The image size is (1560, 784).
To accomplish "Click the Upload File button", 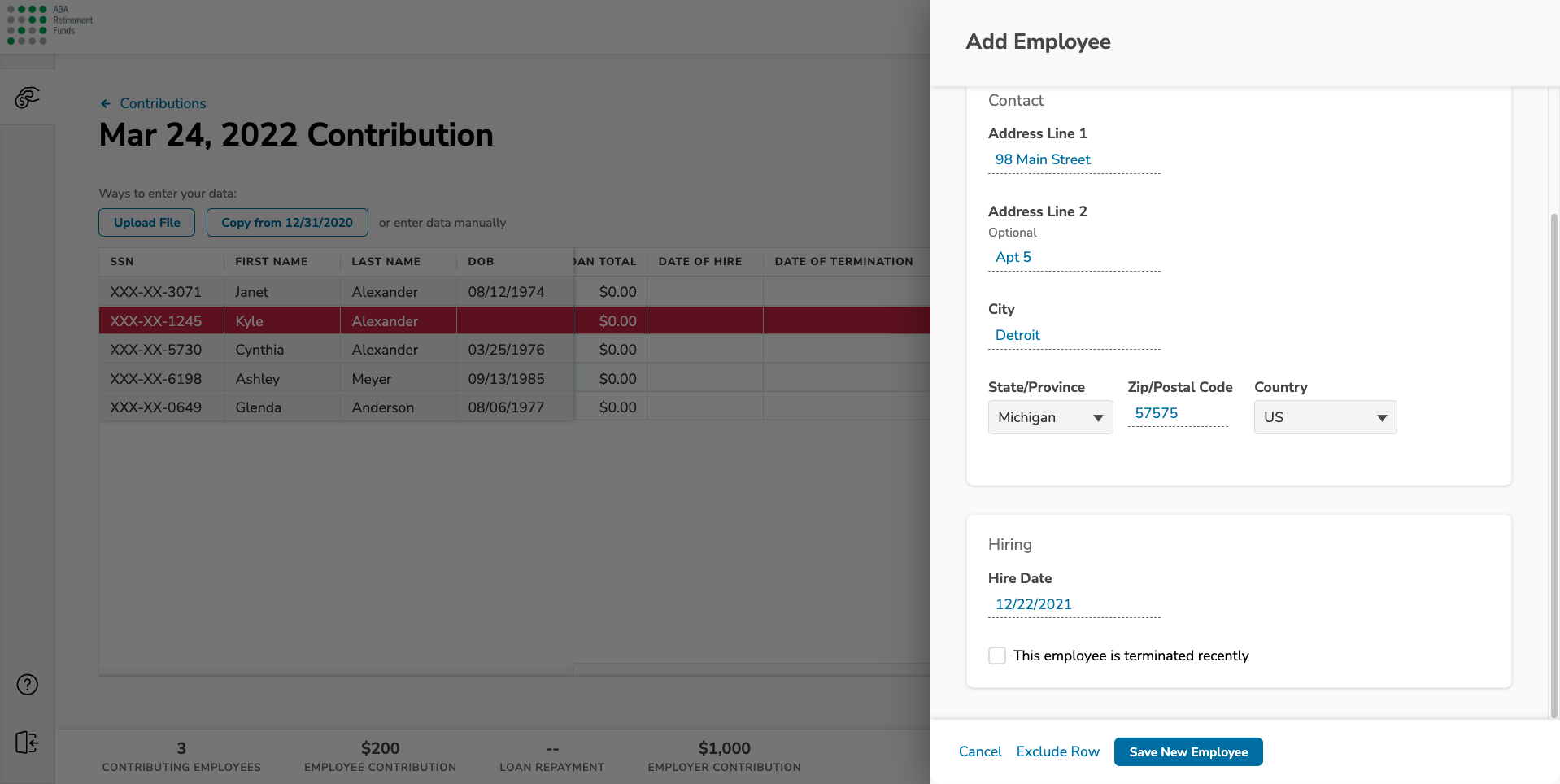I will pos(147,223).
